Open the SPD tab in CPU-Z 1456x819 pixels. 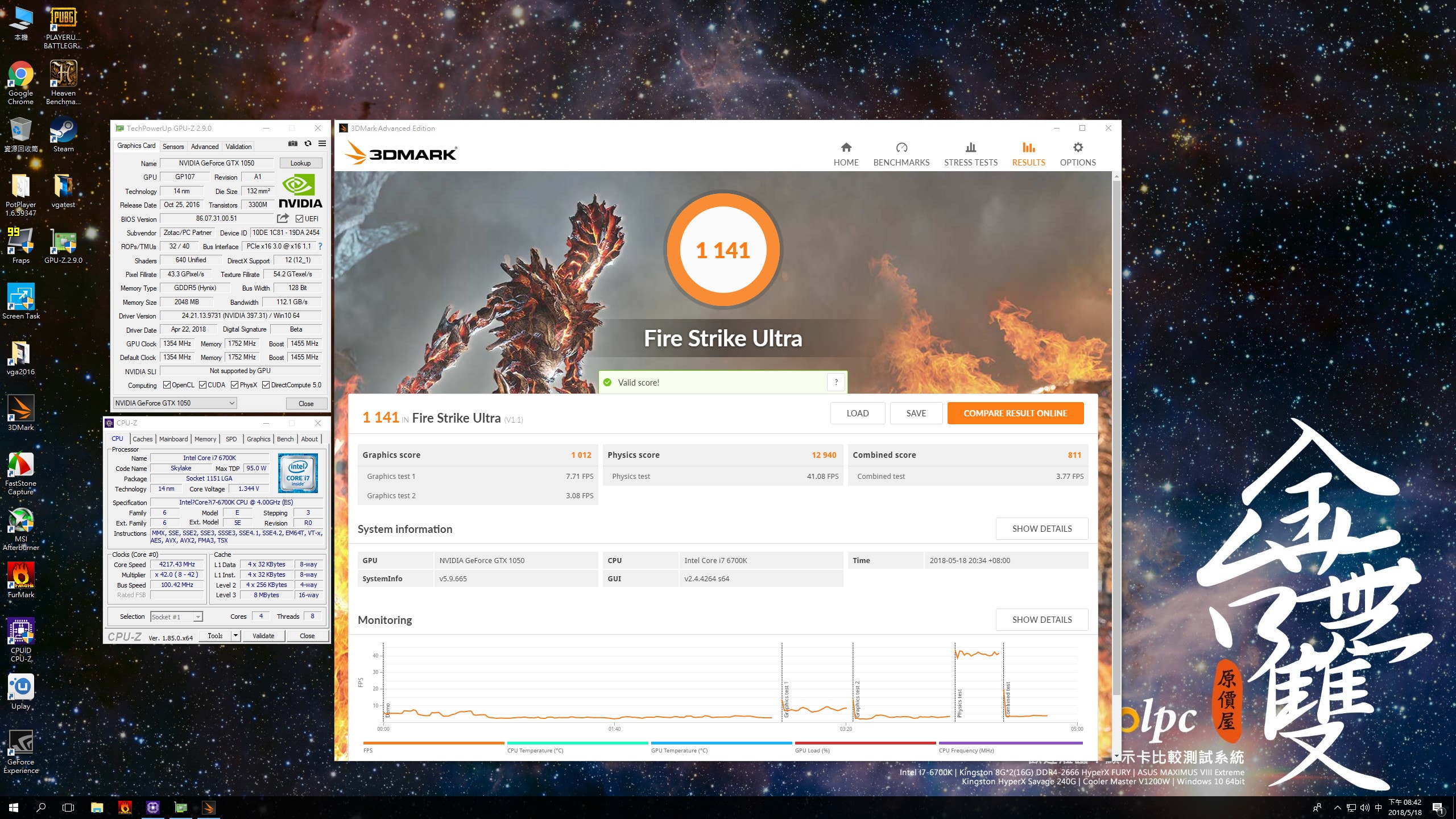tap(231, 439)
